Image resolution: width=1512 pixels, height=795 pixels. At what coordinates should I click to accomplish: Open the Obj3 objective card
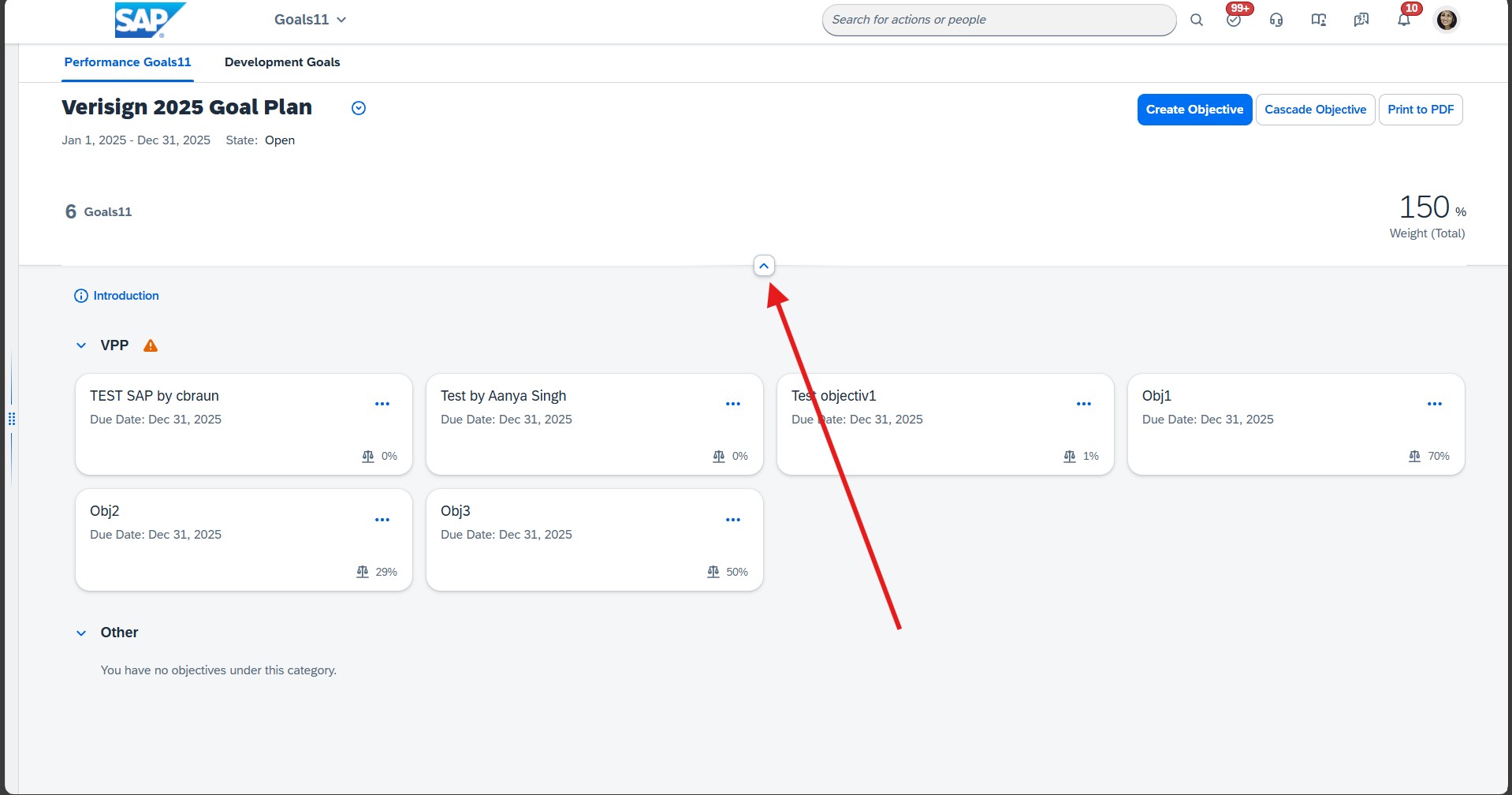(594, 539)
